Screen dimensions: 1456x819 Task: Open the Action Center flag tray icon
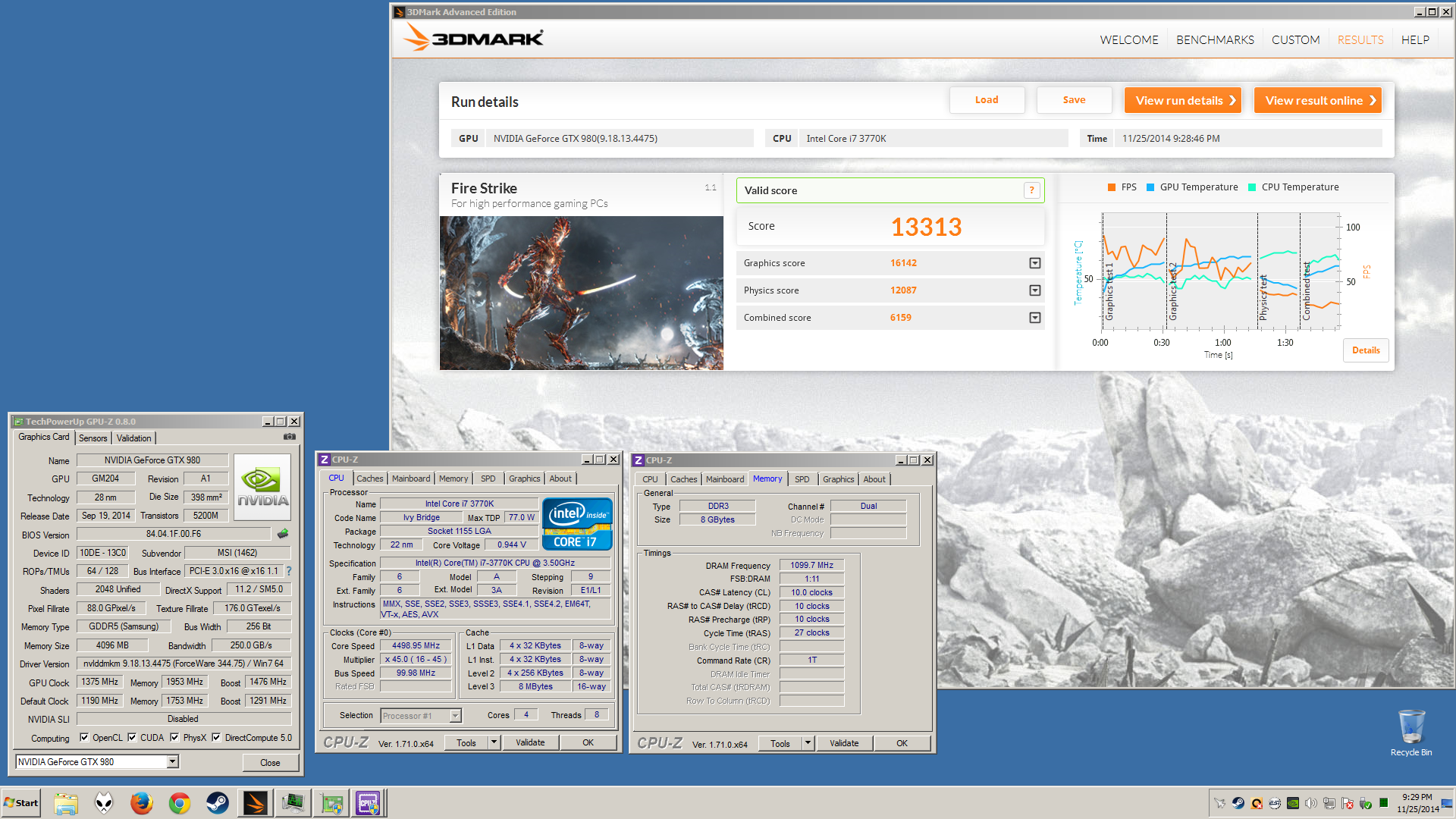tap(1348, 803)
